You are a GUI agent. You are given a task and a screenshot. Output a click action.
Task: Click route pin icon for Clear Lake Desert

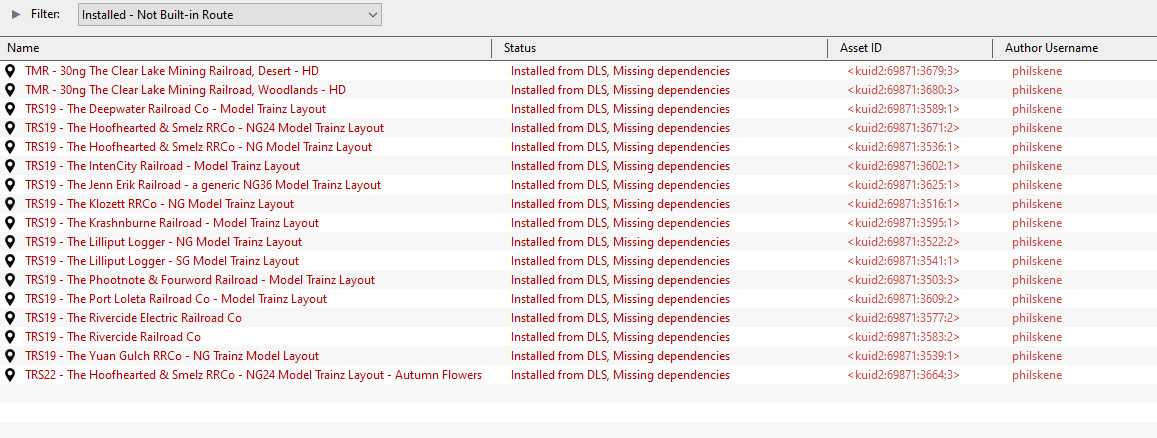tap(10, 71)
